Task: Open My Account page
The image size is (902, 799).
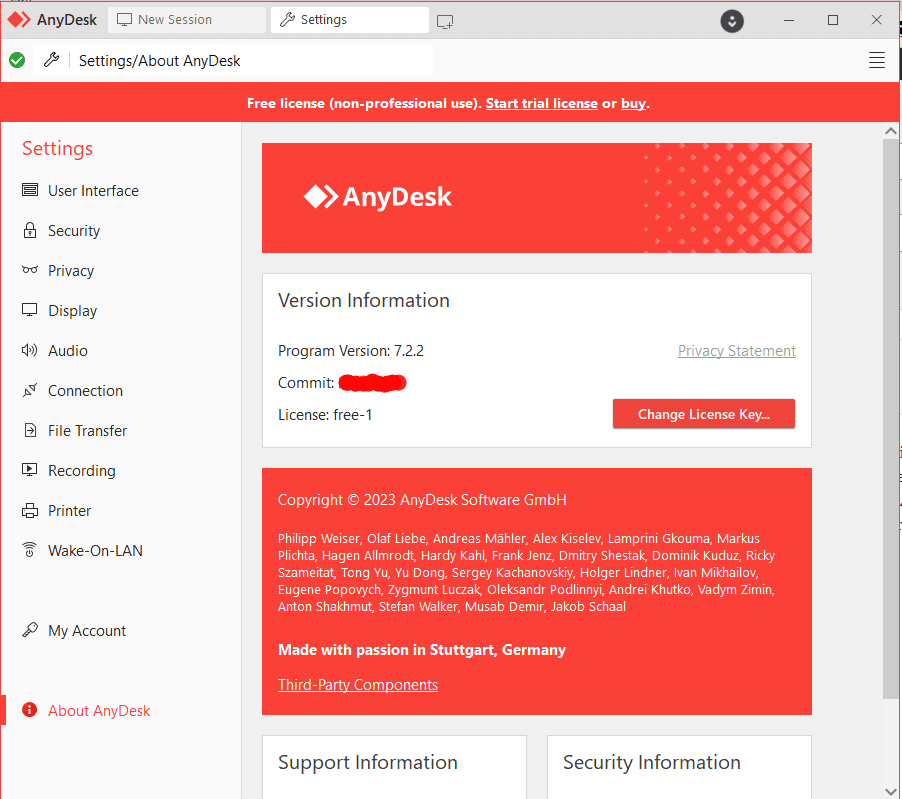Action: [87, 630]
